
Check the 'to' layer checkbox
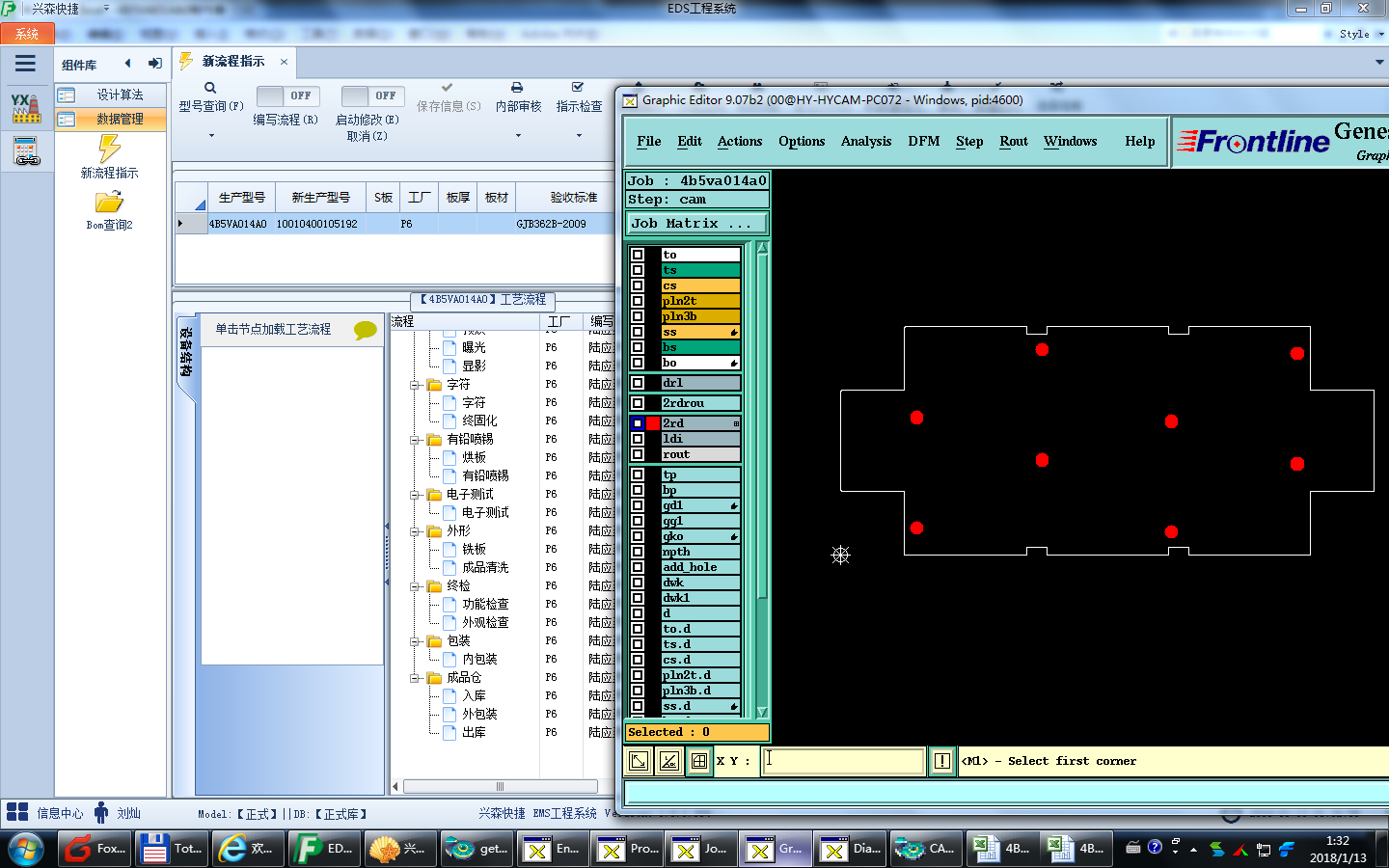(638, 255)
